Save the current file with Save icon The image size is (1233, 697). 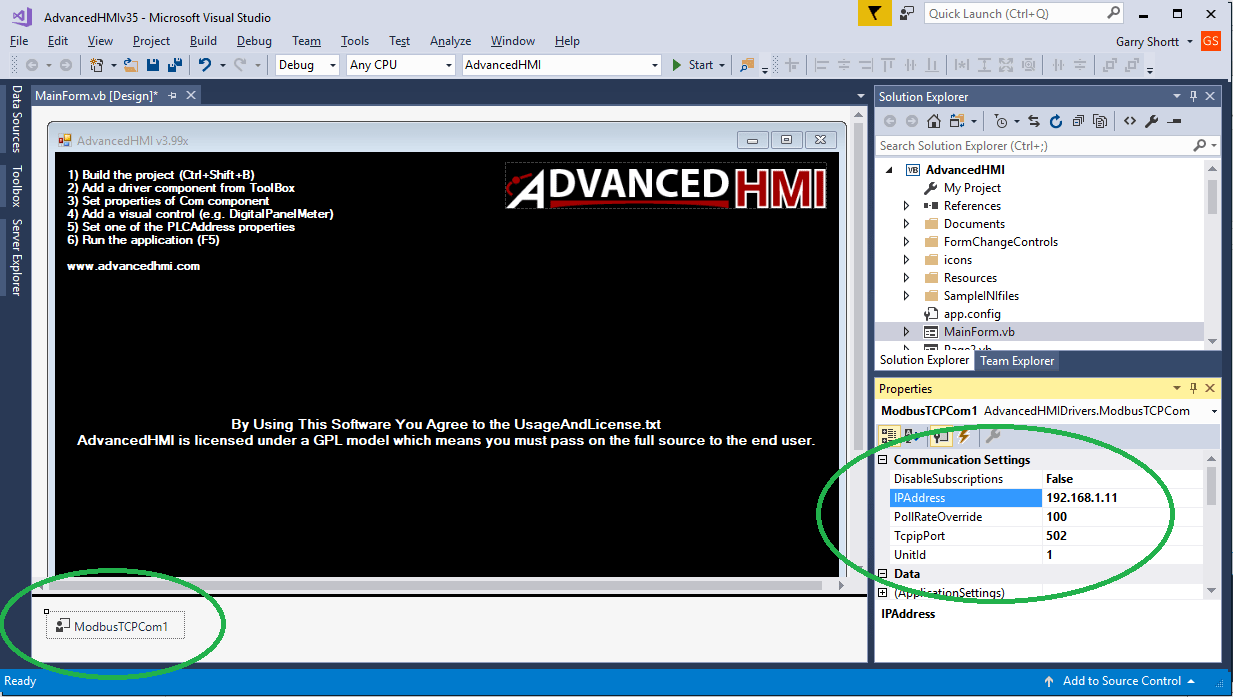153,65
